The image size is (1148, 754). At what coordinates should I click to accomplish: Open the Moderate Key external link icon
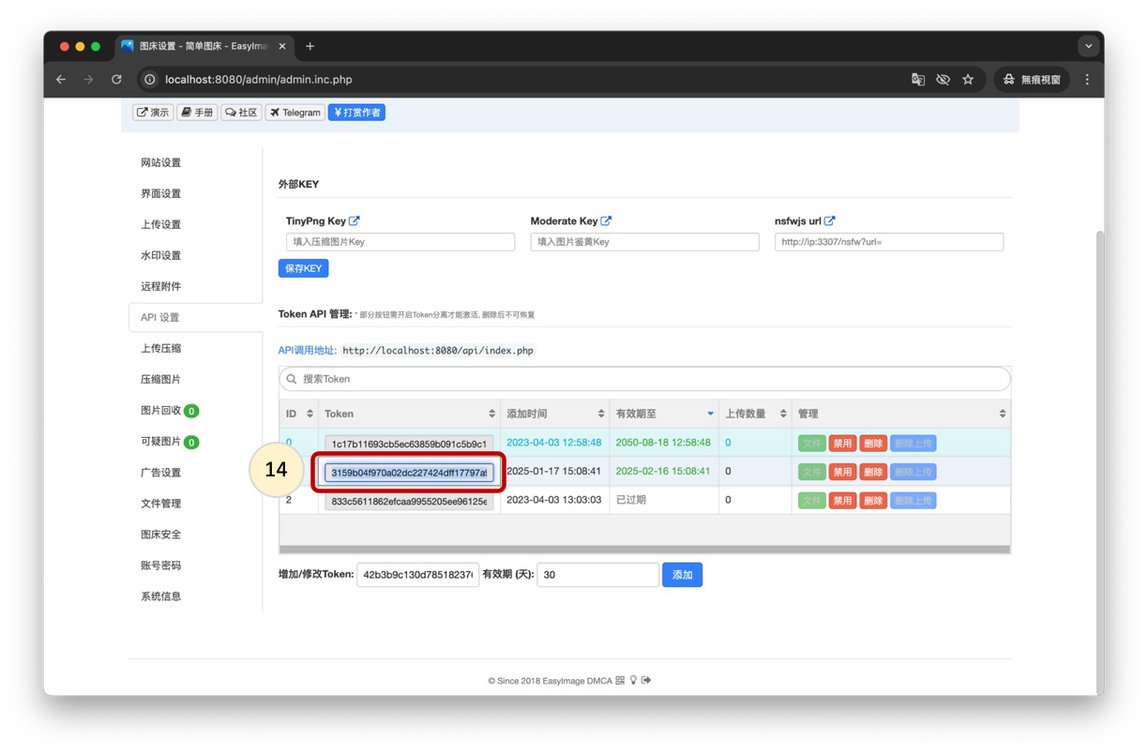(x=606, y=221)
